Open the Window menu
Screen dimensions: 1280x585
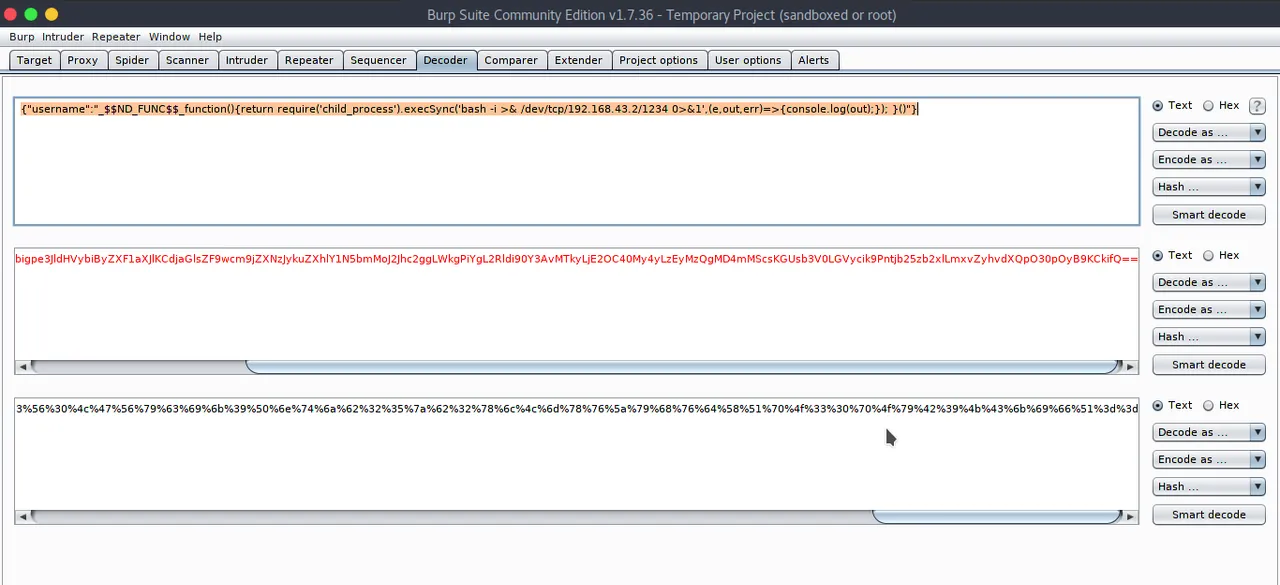point(169,37)
